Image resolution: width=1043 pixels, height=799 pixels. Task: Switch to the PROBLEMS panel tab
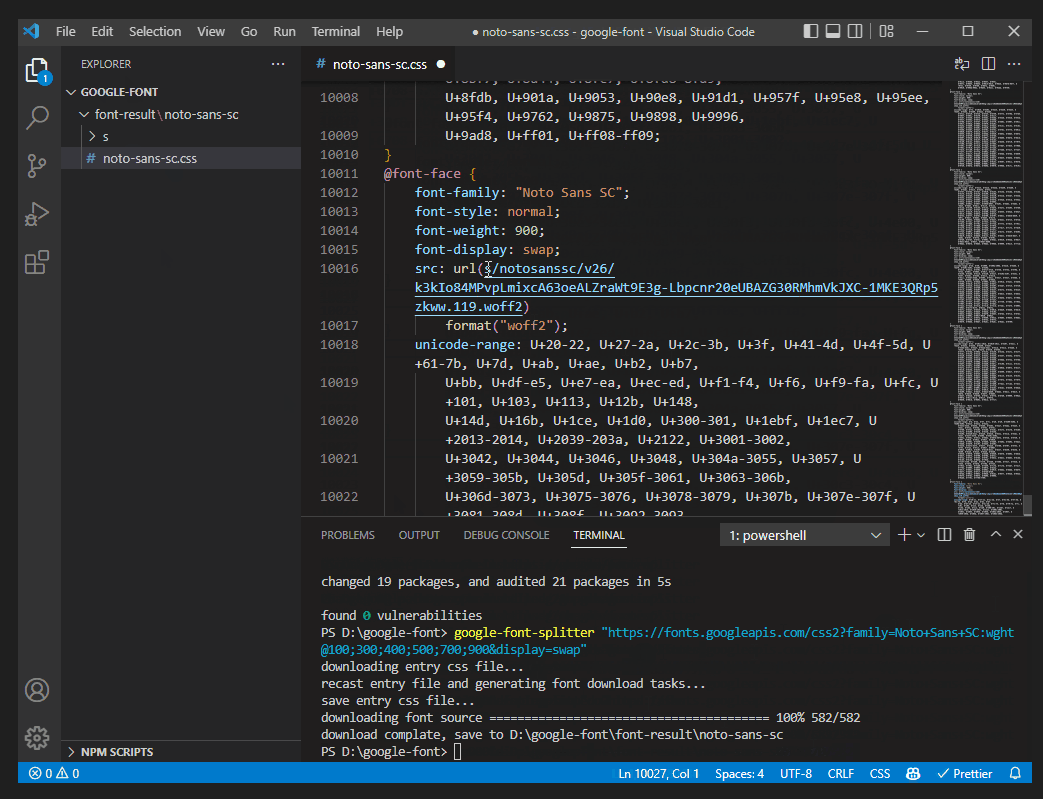348,535
